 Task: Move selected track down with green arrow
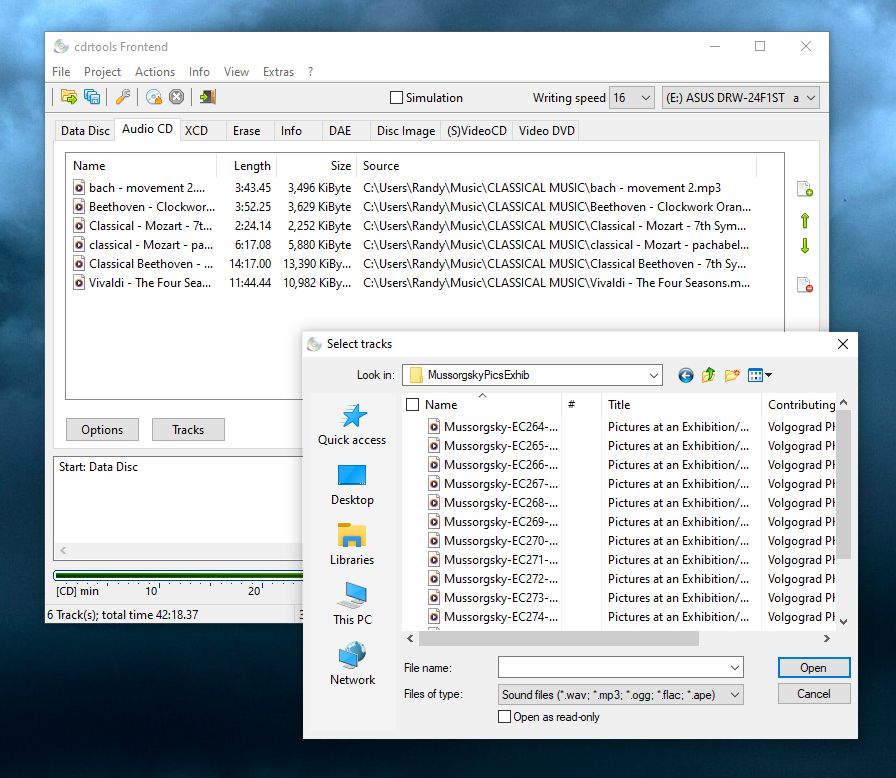tap(805, 246)
